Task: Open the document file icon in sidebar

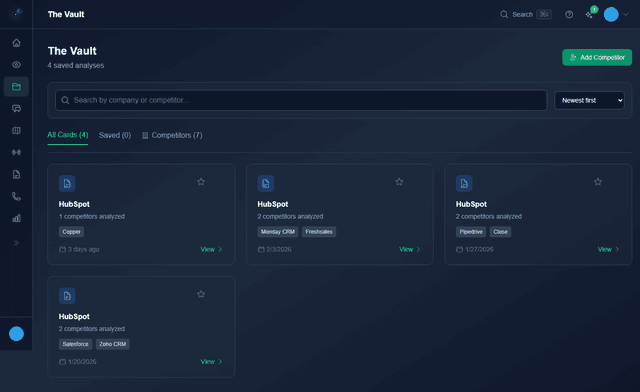Action: click(16, 174)
